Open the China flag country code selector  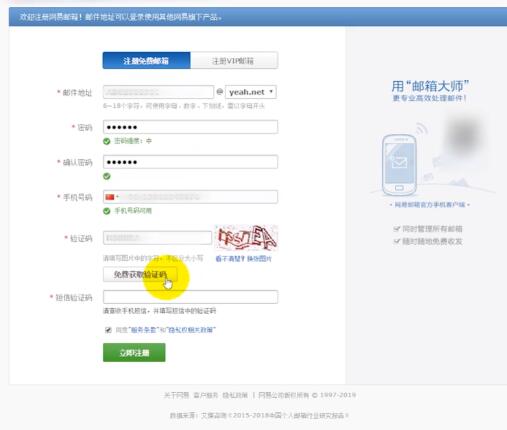(112, 197)
